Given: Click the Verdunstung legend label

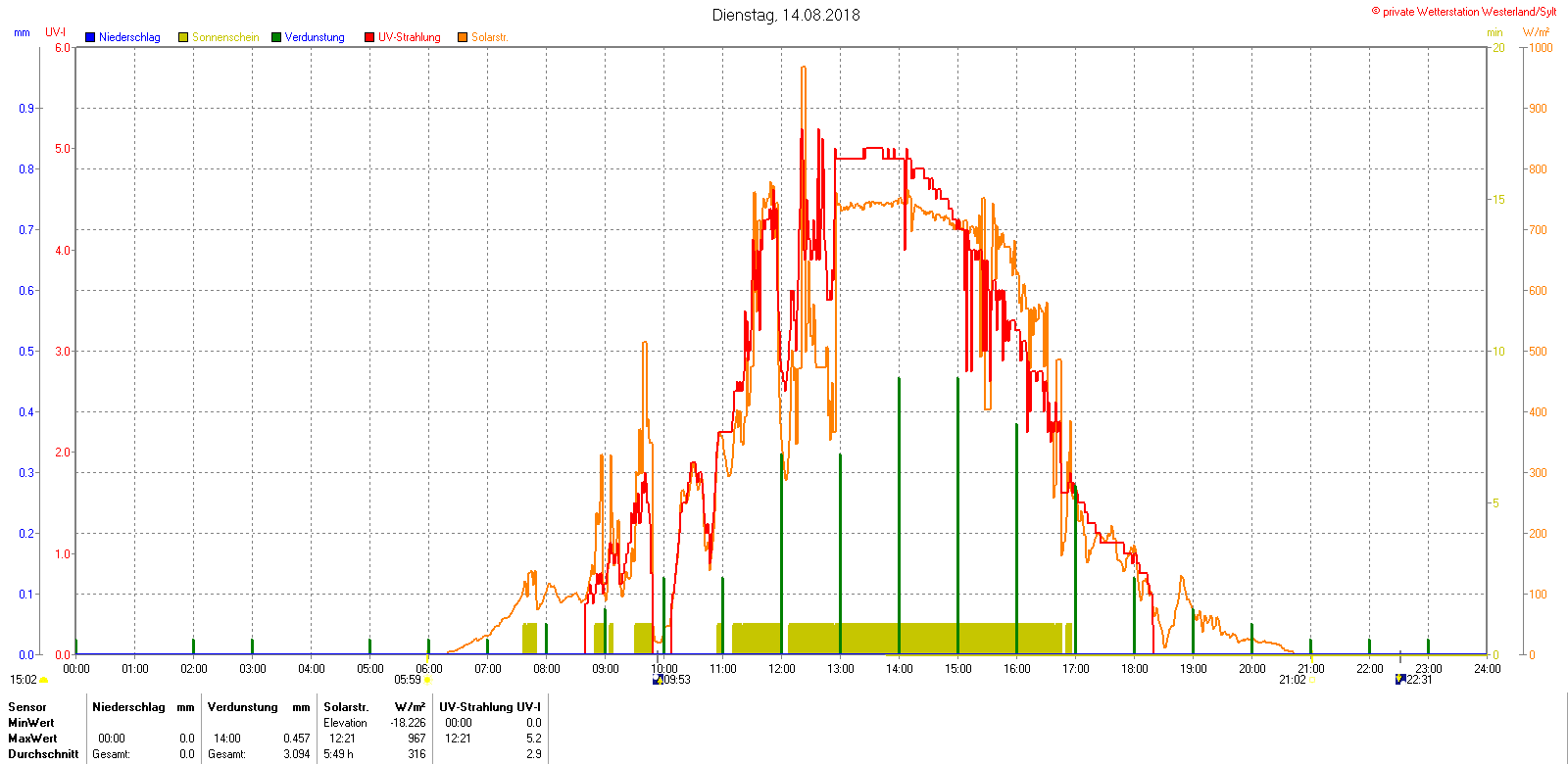Looking at the screenshot, I should [x=315, y=37].
